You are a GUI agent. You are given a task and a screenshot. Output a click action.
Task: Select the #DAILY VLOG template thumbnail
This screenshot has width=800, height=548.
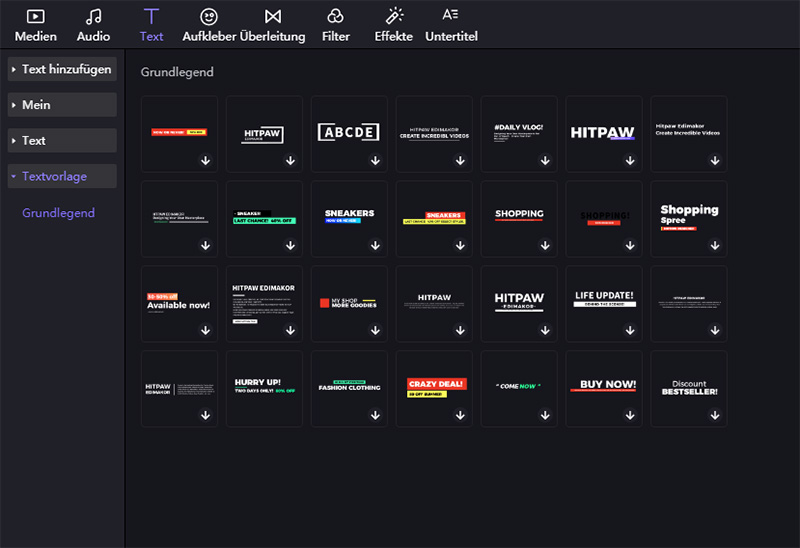519,134
